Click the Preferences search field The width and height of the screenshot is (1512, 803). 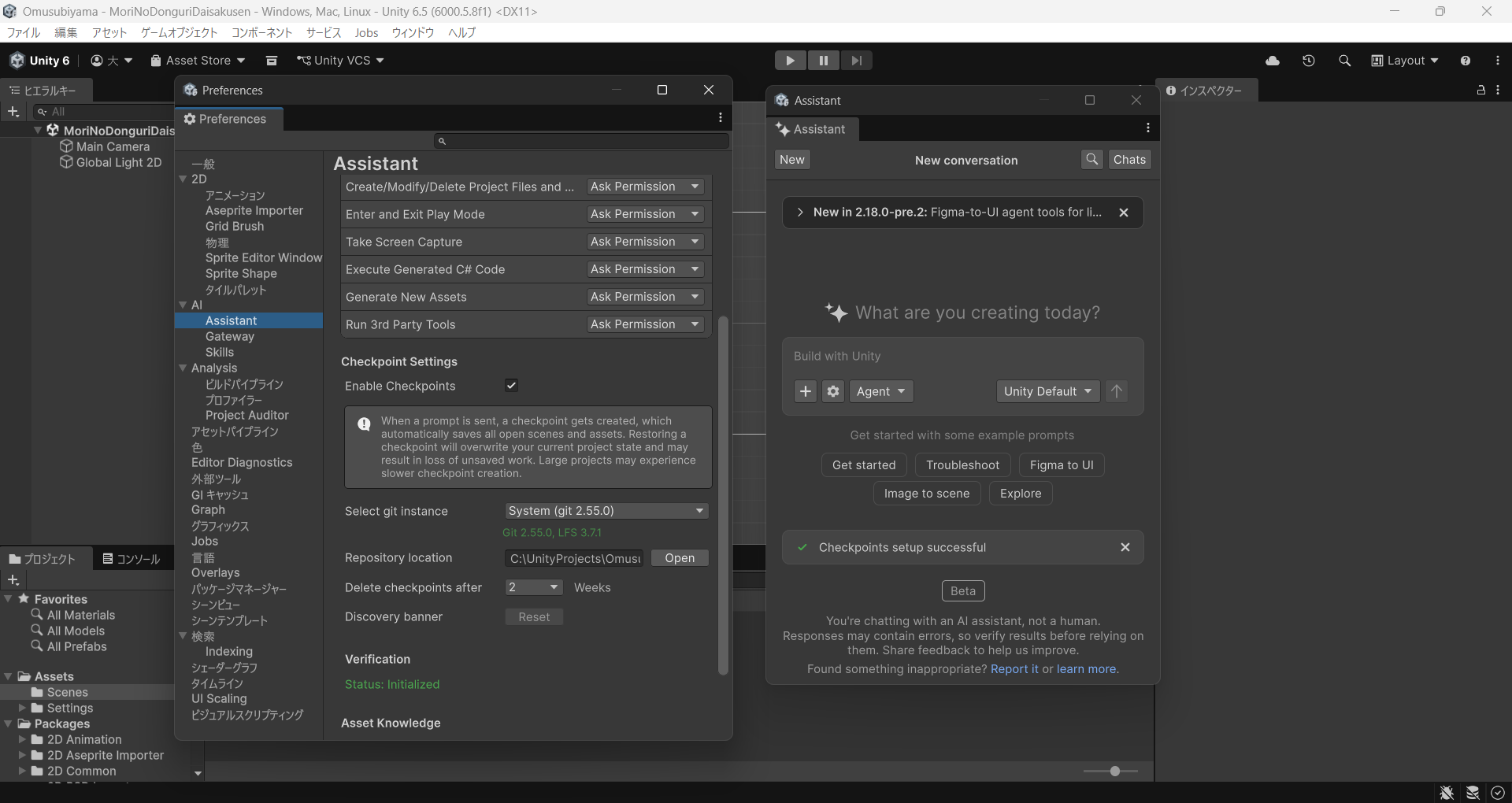pyautogui.click(x=582, y=141)
